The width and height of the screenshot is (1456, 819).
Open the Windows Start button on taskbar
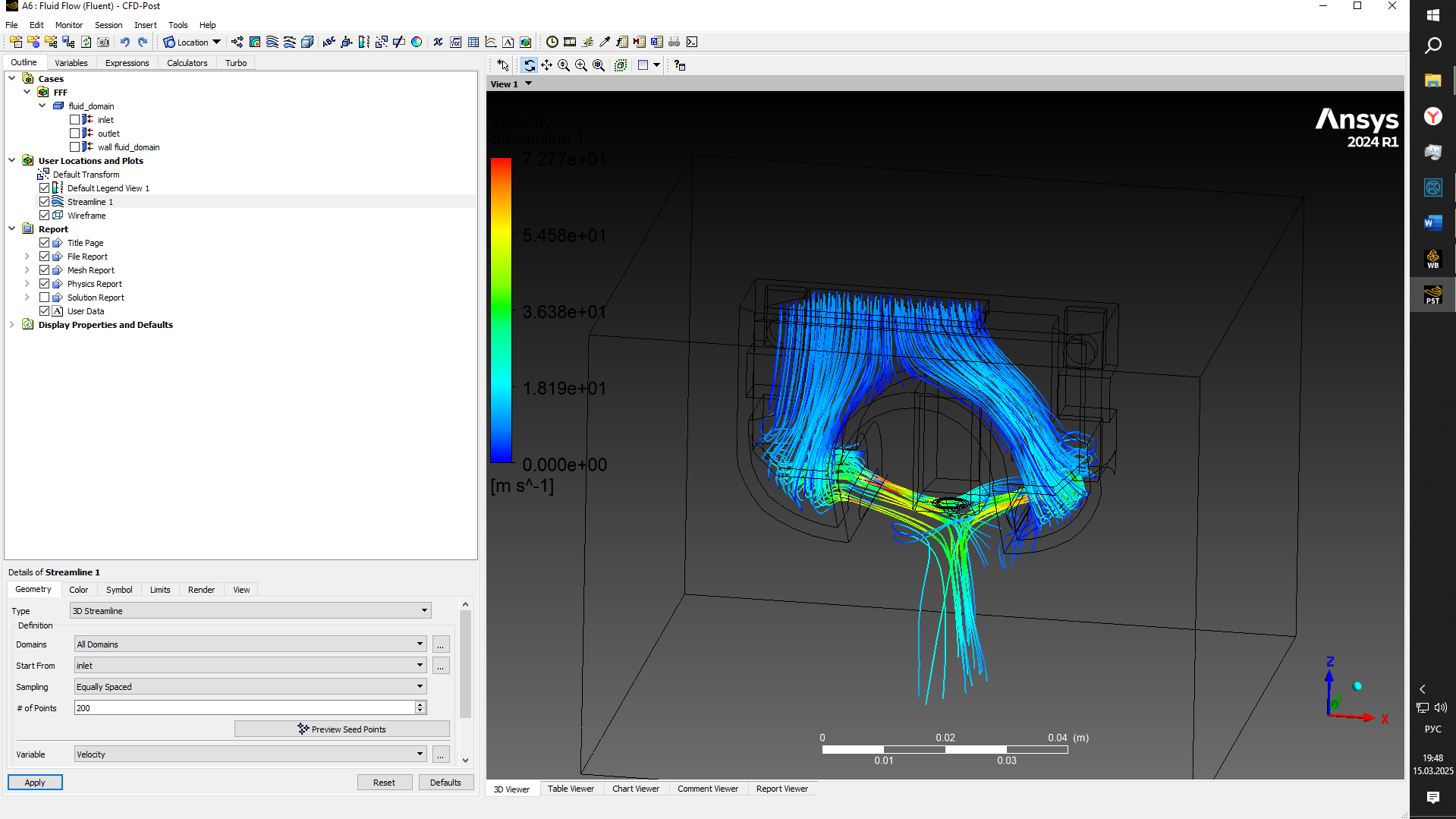1432,14
